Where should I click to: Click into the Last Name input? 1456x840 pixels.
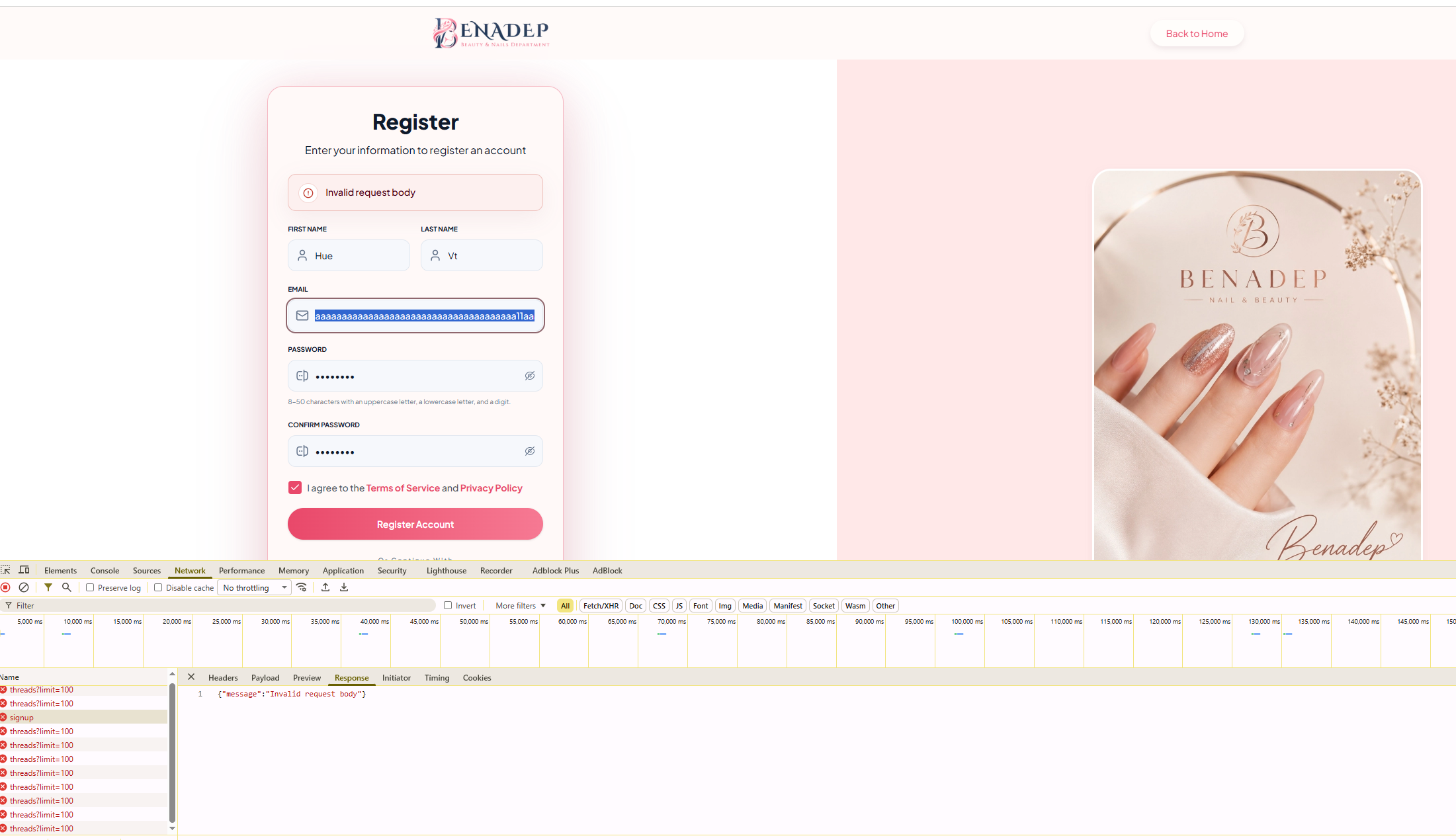coord(482,255)
